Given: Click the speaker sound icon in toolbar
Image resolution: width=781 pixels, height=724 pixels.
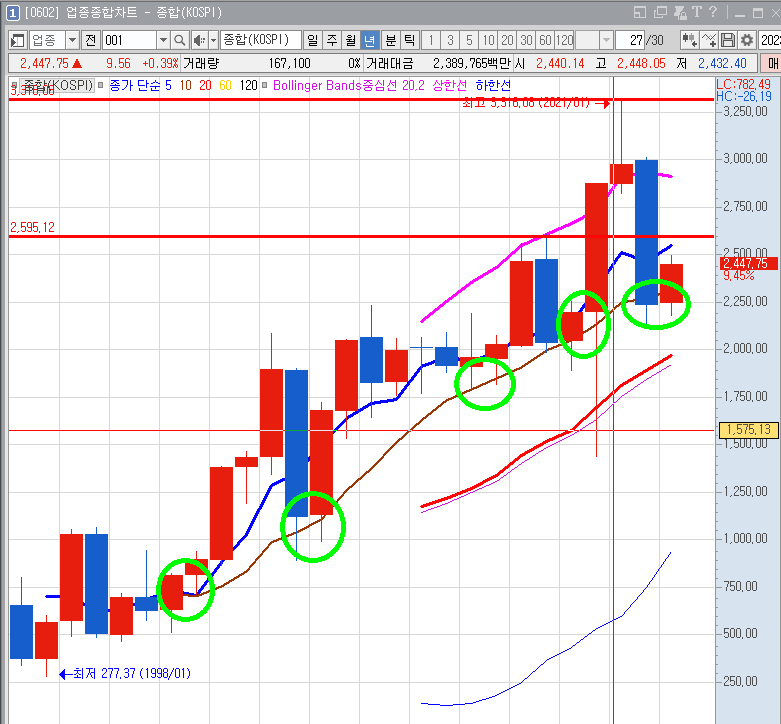Looking at the screenshot, I should click(x=199, y=40).
